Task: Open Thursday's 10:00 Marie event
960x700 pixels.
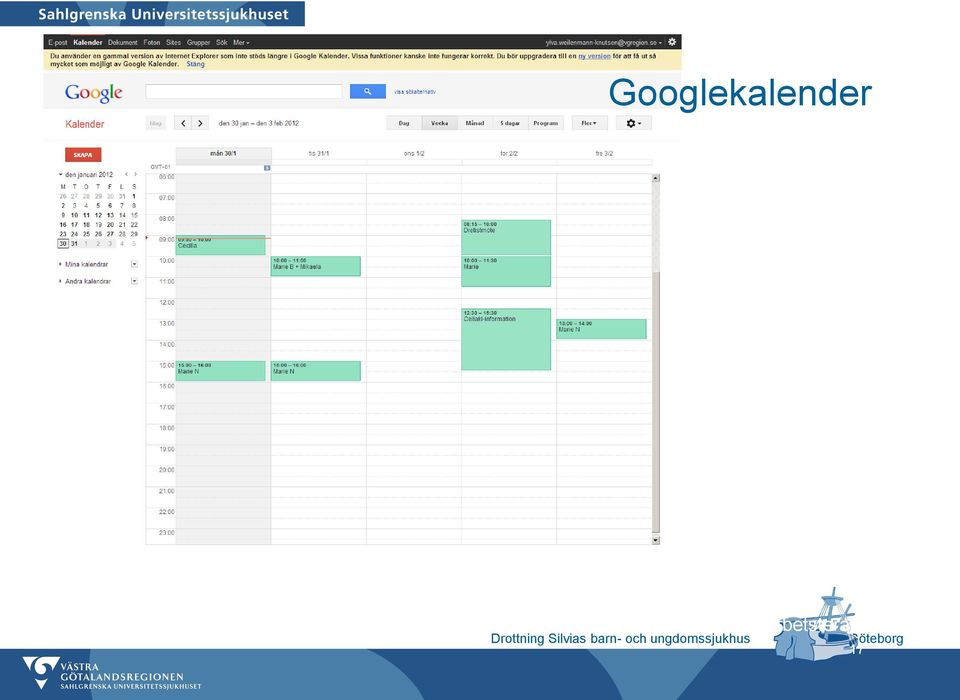Action: coord(506,271)
